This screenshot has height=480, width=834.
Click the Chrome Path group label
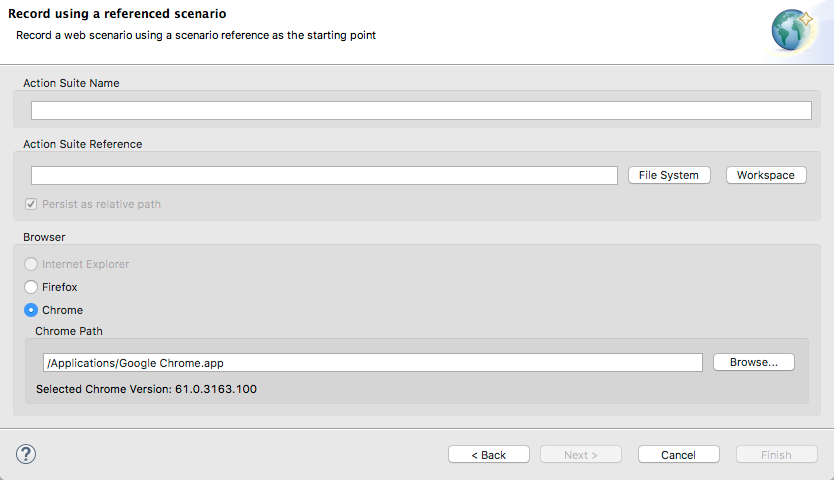pos(69,331)
